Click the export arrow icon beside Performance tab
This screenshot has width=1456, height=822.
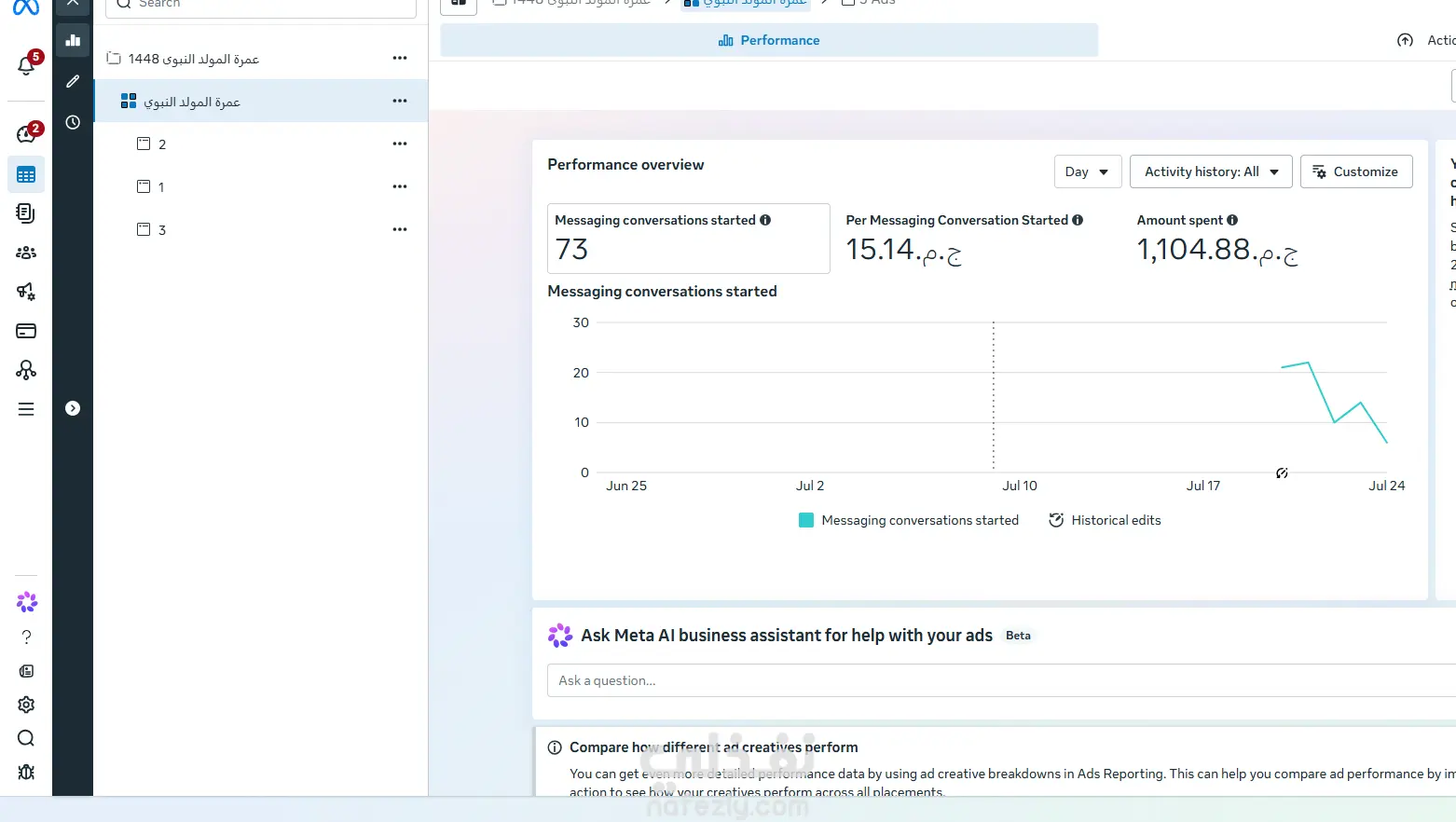click(x=1405, y=40)
